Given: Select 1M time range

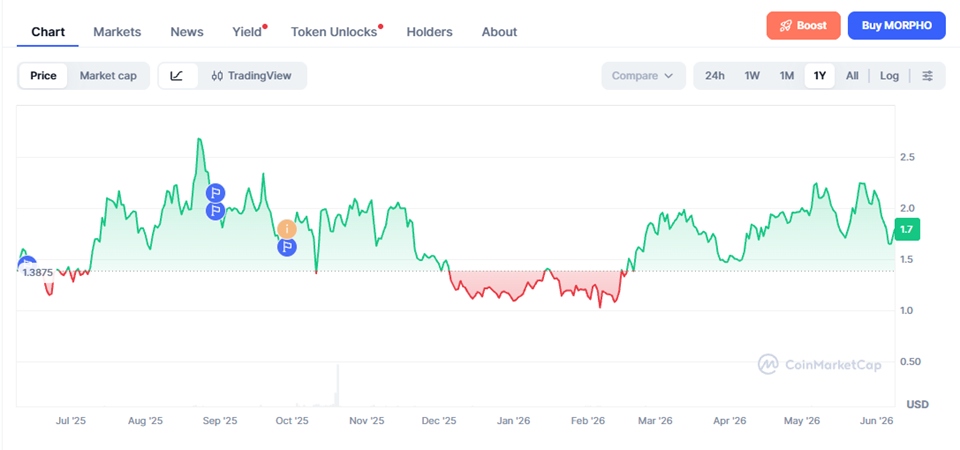Looking at the screenshot, I should (x=787, y=76).
